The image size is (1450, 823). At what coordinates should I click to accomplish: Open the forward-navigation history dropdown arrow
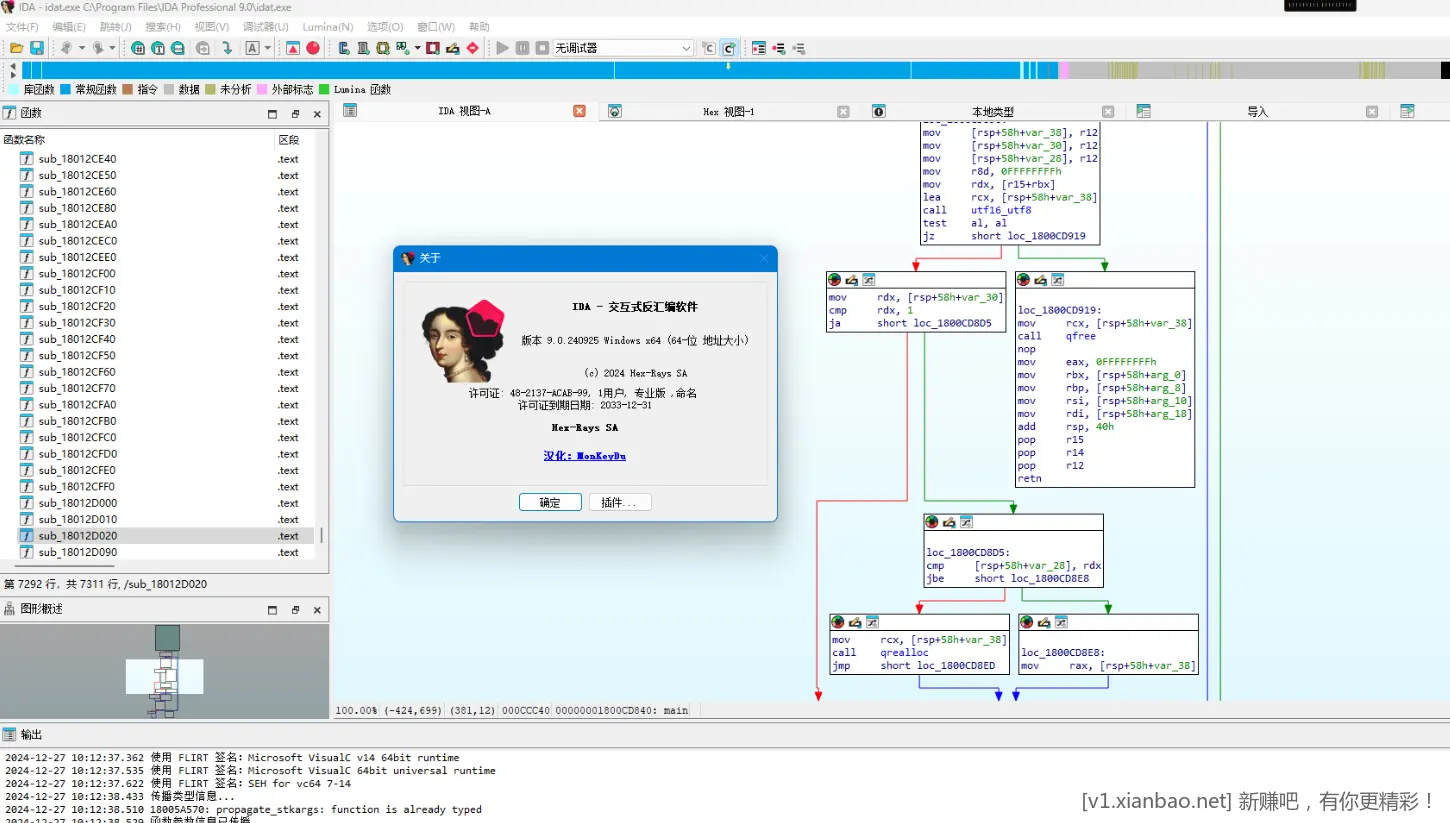point(112,48)
